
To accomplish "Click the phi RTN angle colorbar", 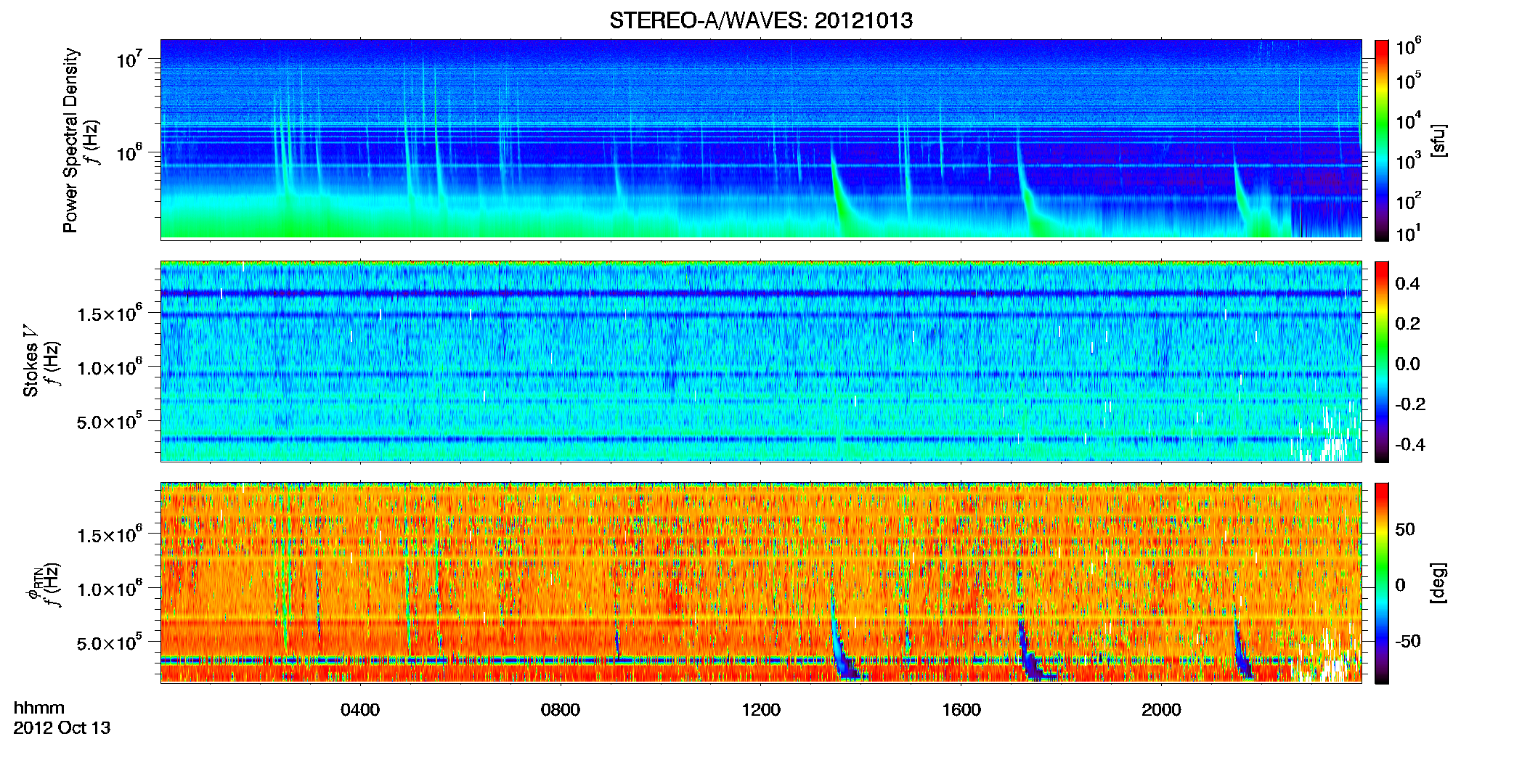I will (x=1382, y=583).
